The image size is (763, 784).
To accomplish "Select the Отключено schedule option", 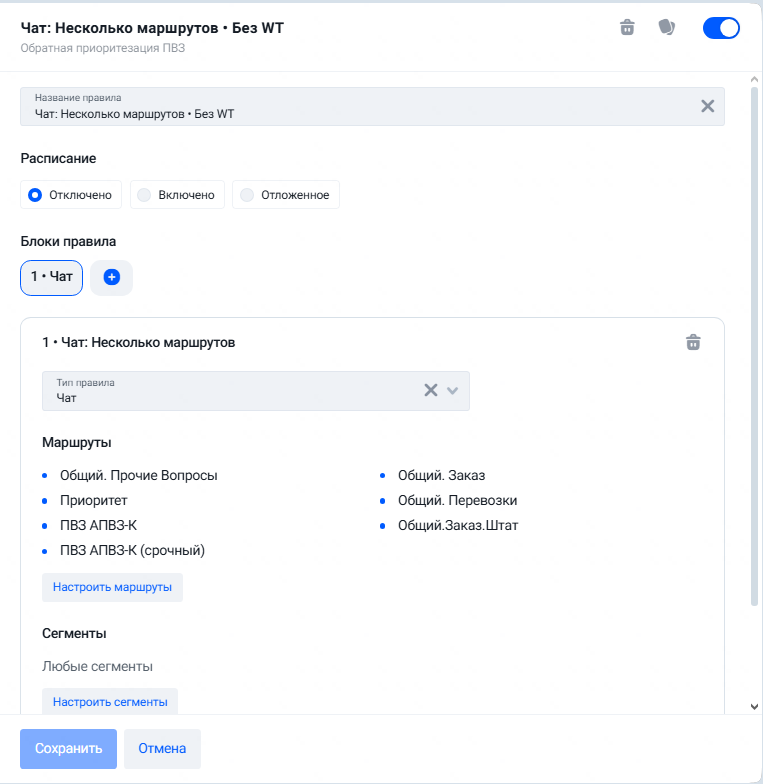I will point(71,194).
